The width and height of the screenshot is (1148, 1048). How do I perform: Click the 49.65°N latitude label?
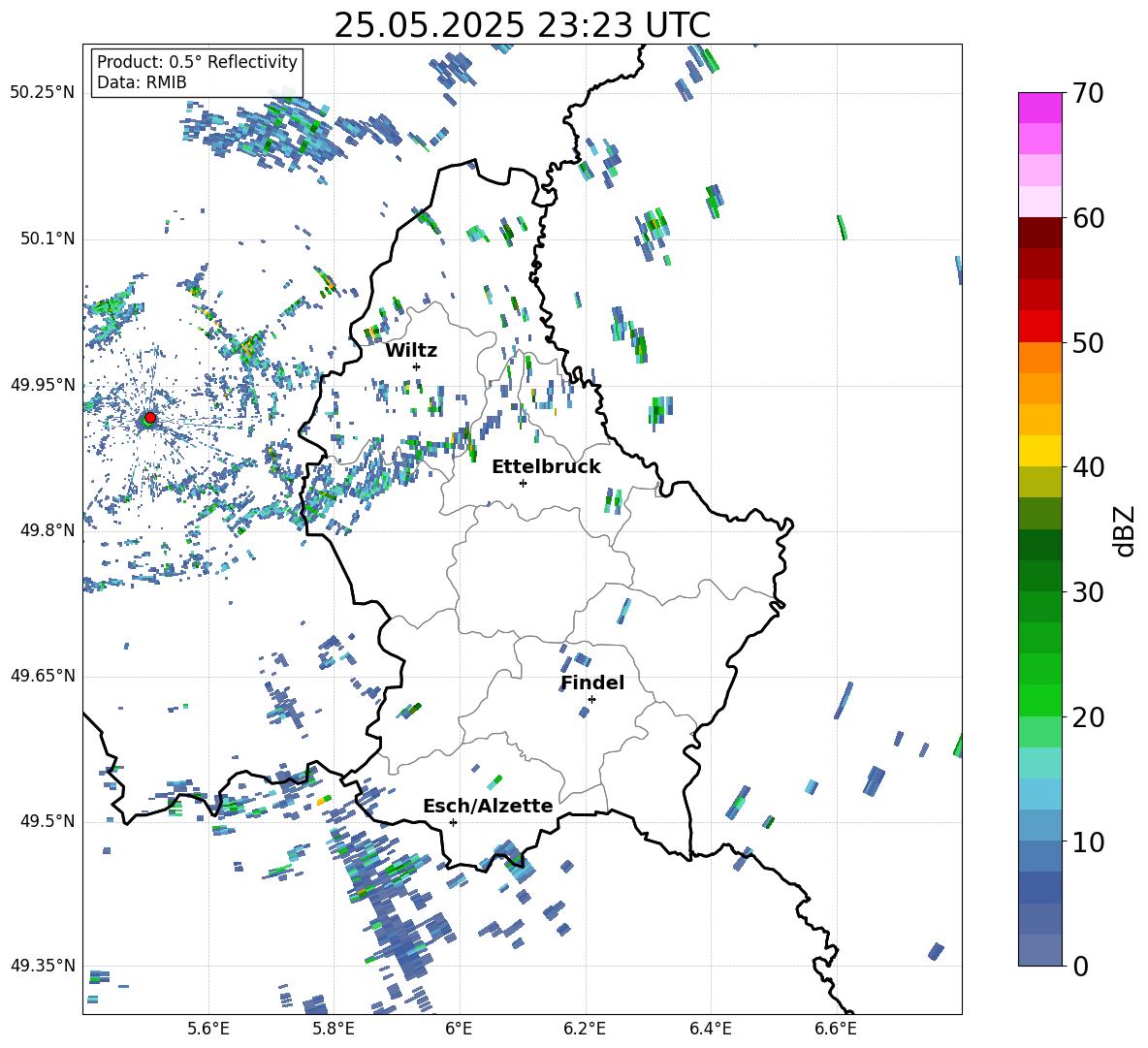click(43, 675)
